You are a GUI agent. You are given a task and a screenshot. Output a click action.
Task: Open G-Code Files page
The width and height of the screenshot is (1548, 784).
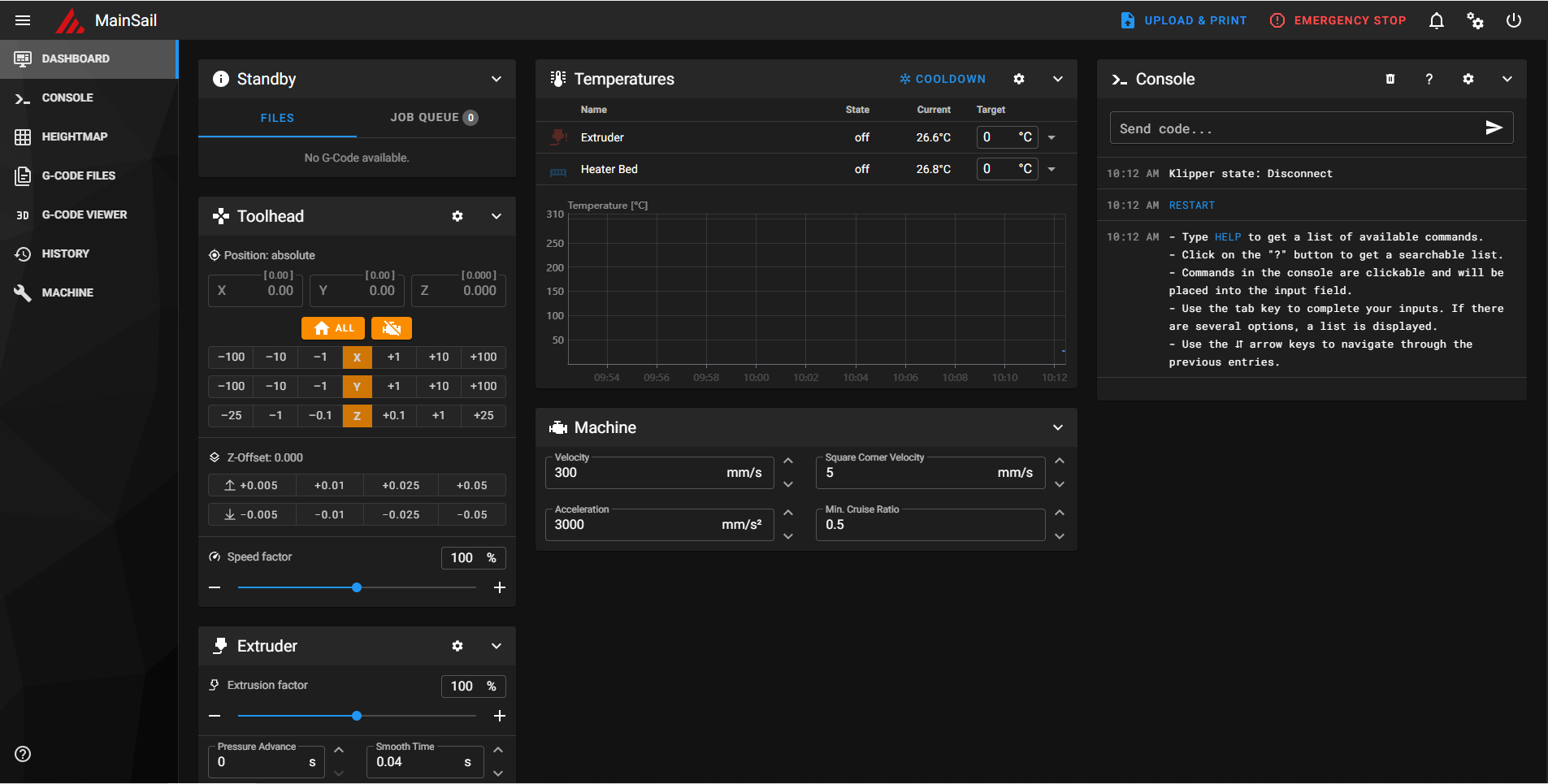click(x=89, y=175)
